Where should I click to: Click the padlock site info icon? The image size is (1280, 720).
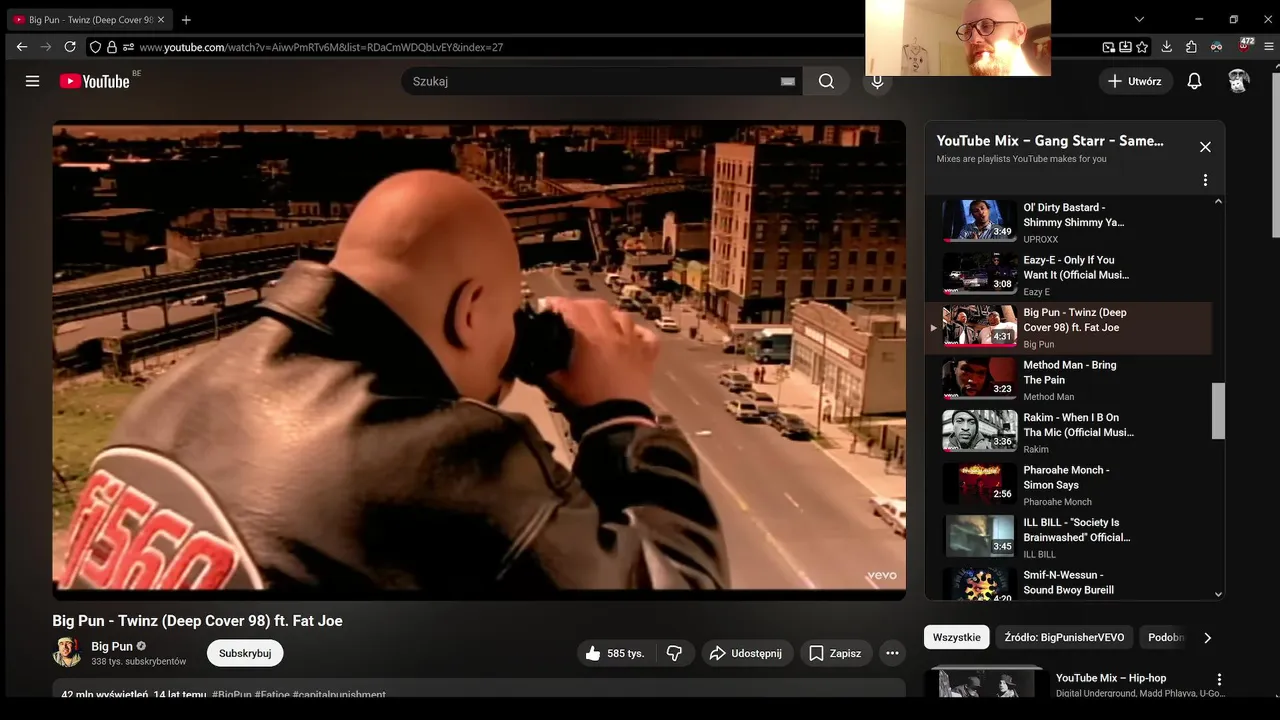(112, 47)
